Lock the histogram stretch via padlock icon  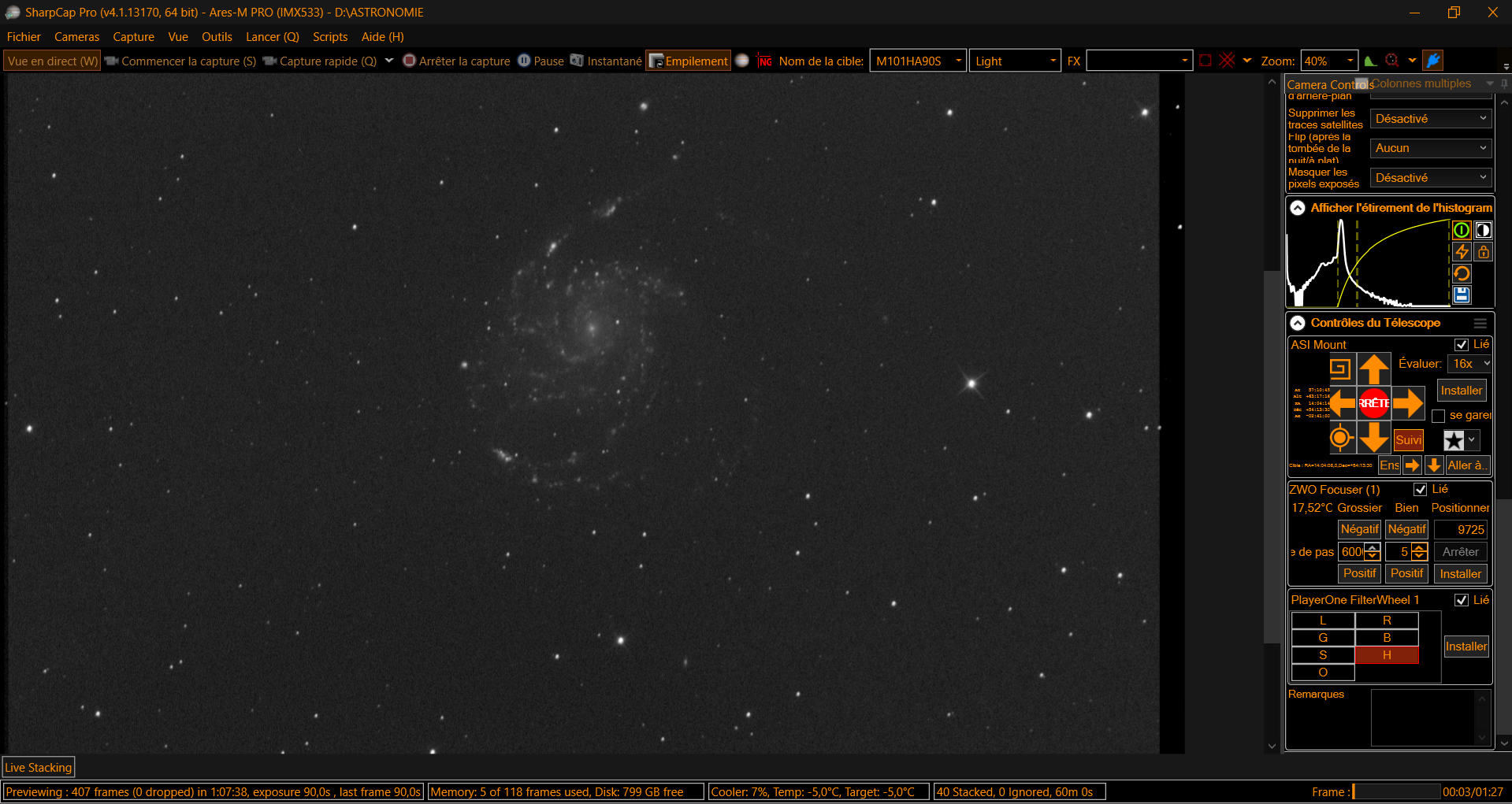1483,252
